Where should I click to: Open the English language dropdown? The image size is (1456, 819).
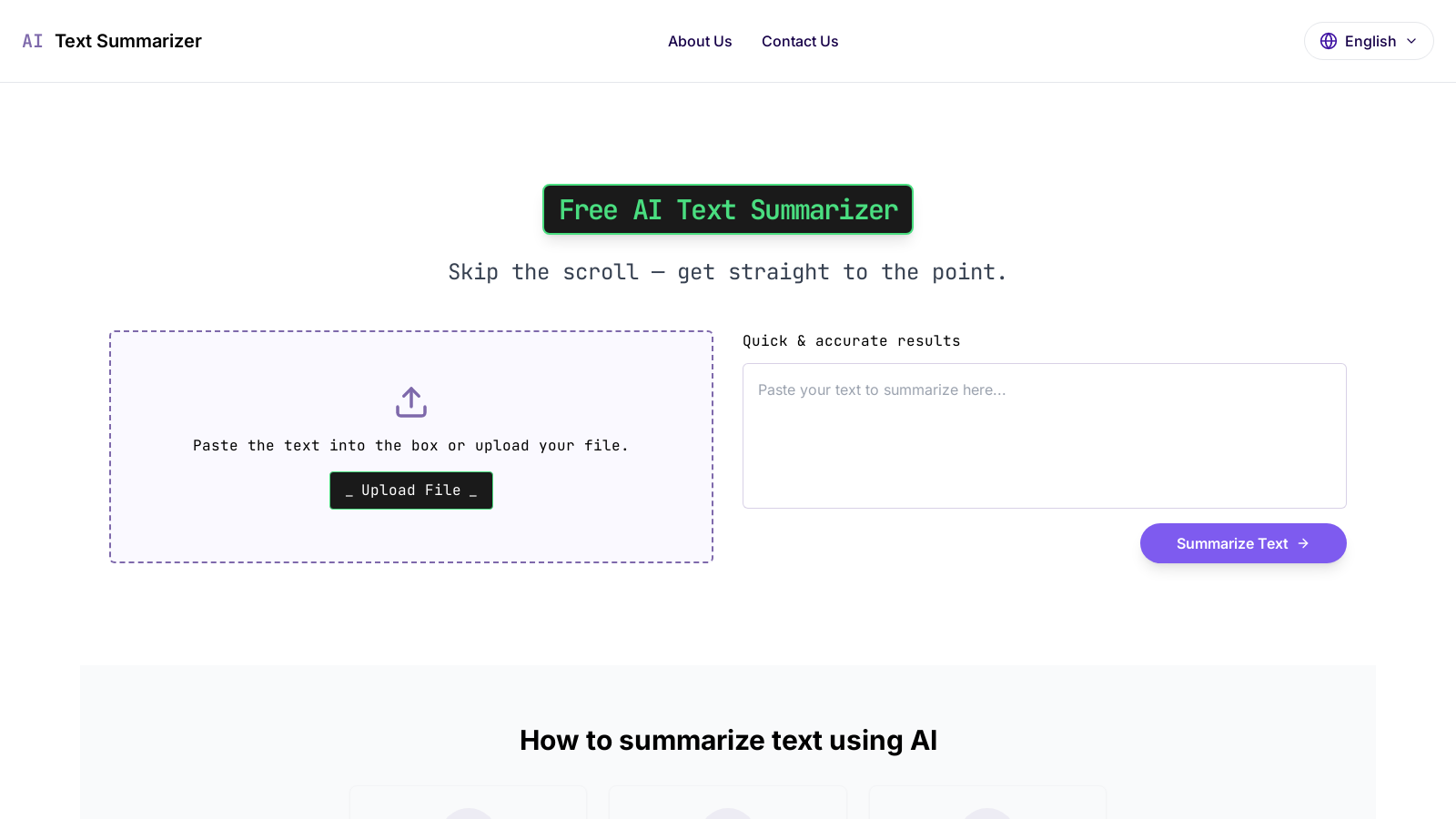coord(1369,41)
